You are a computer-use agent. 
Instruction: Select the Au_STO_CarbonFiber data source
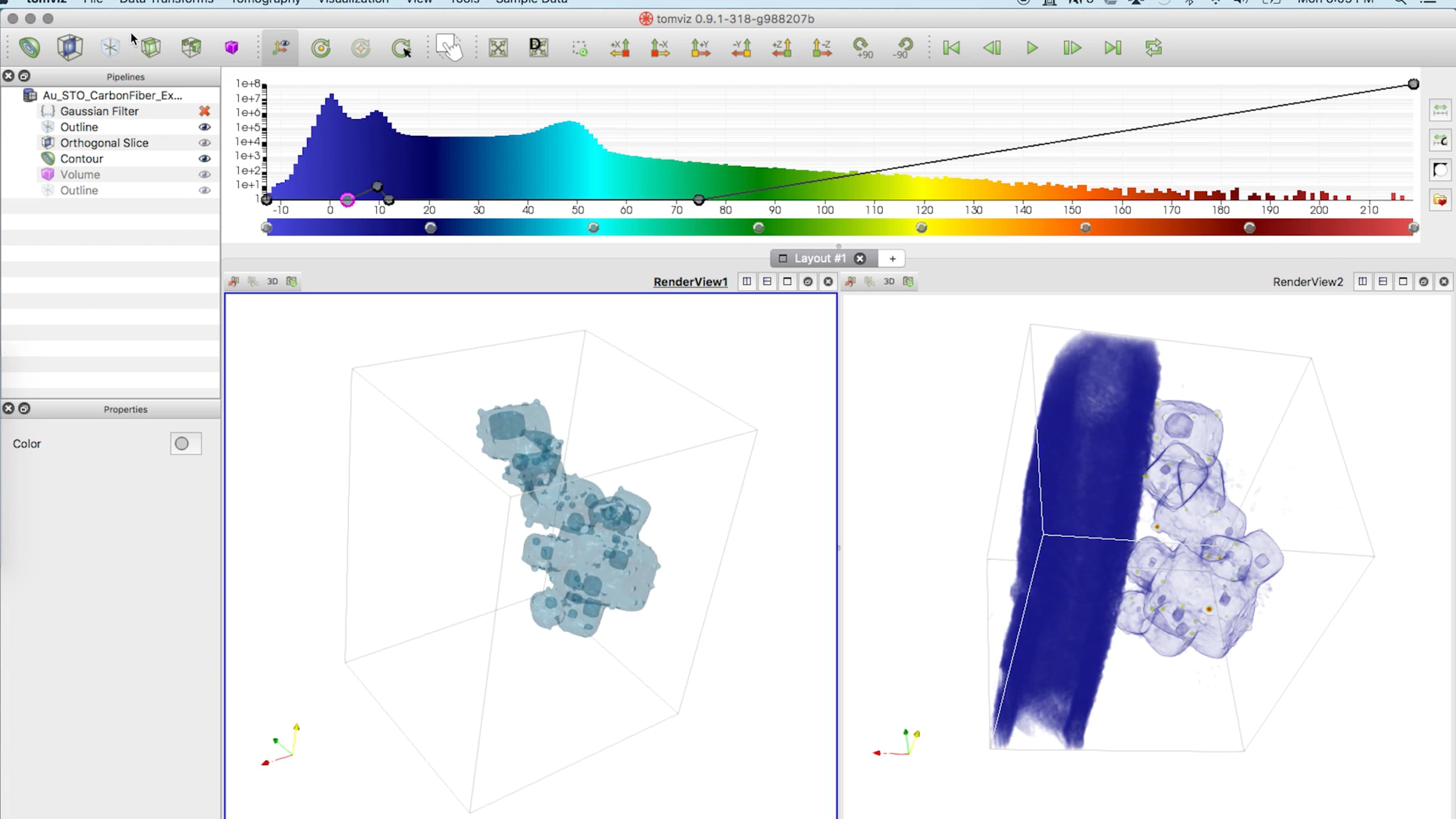(112, 95)
